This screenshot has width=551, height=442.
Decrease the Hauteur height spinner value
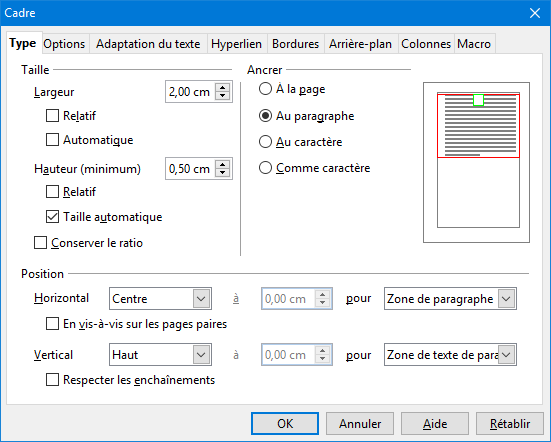[x=222, y=173]
